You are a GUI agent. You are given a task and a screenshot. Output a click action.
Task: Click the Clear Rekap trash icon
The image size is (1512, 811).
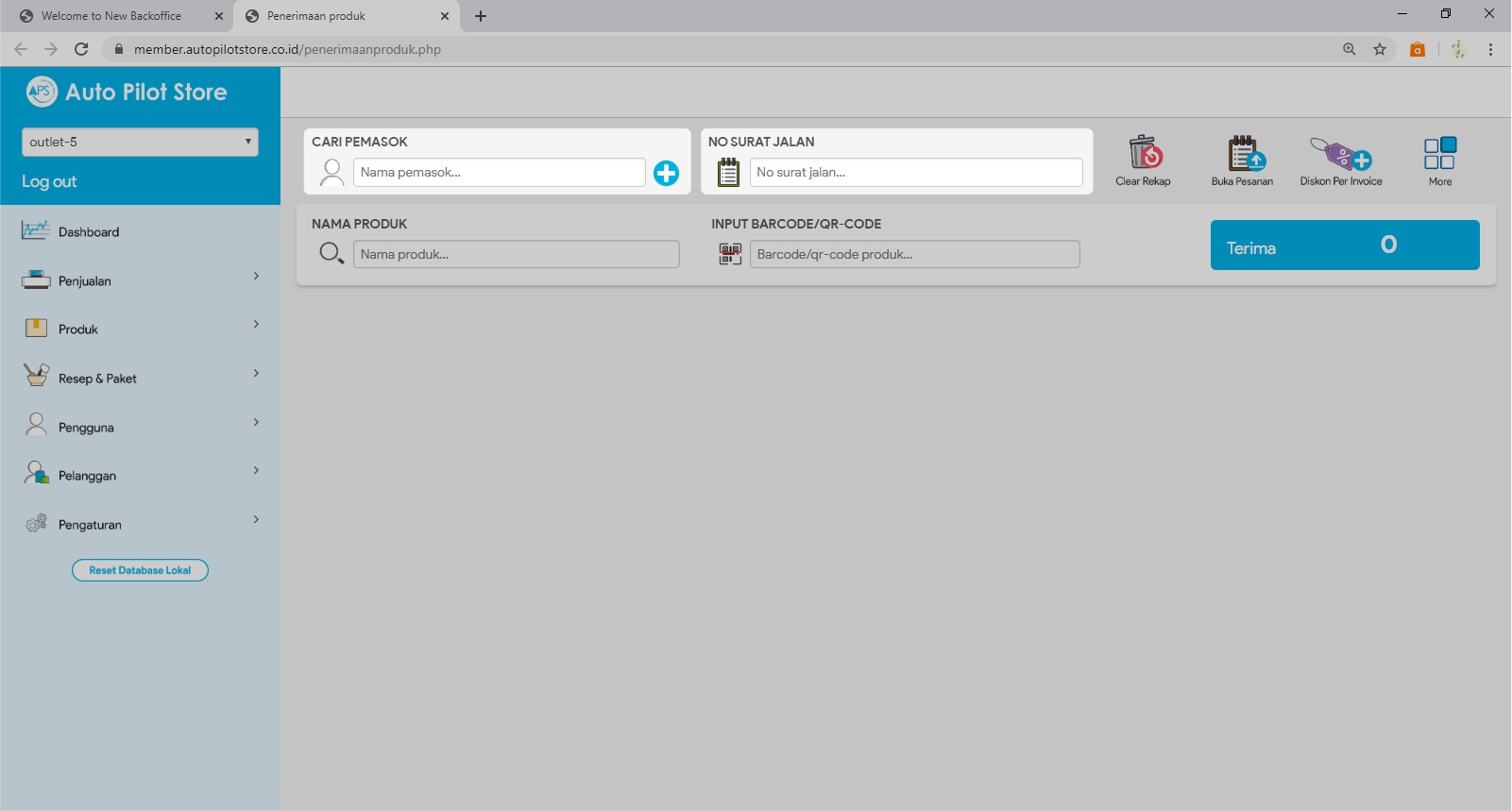click(1144, 153)
